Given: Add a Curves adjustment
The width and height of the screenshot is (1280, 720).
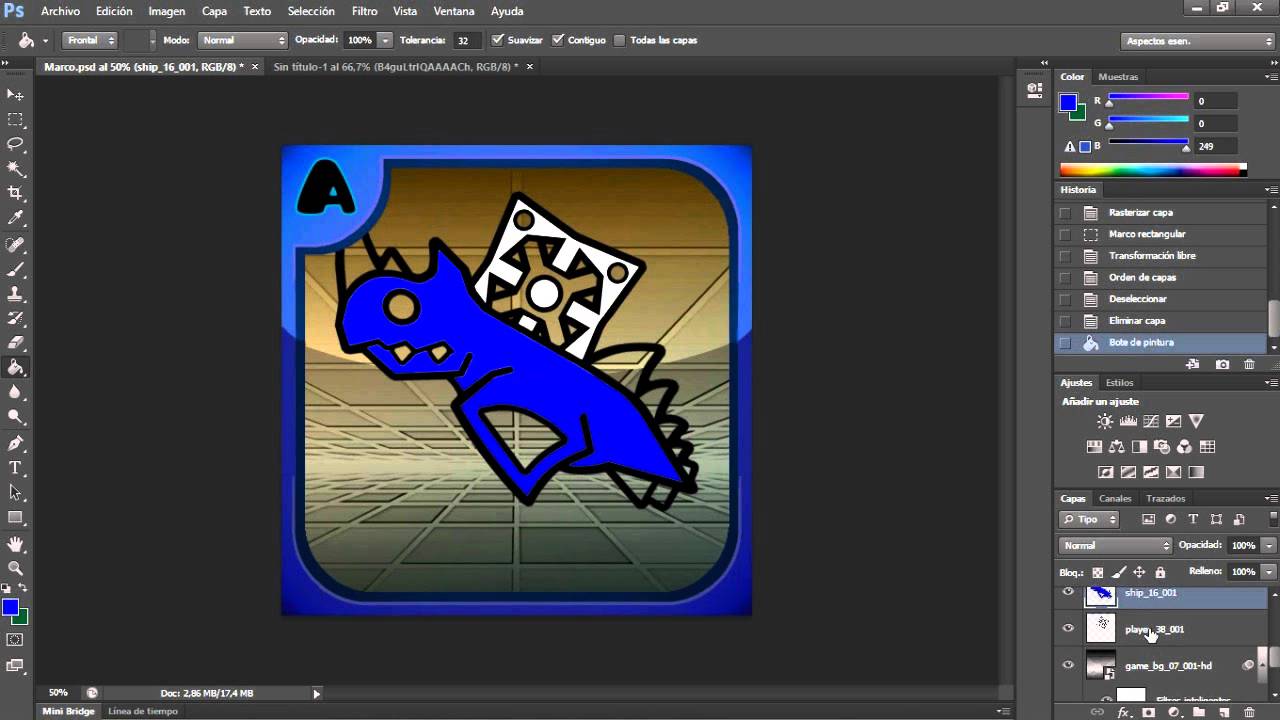Looking at the screenshot, I should 1151,421.
